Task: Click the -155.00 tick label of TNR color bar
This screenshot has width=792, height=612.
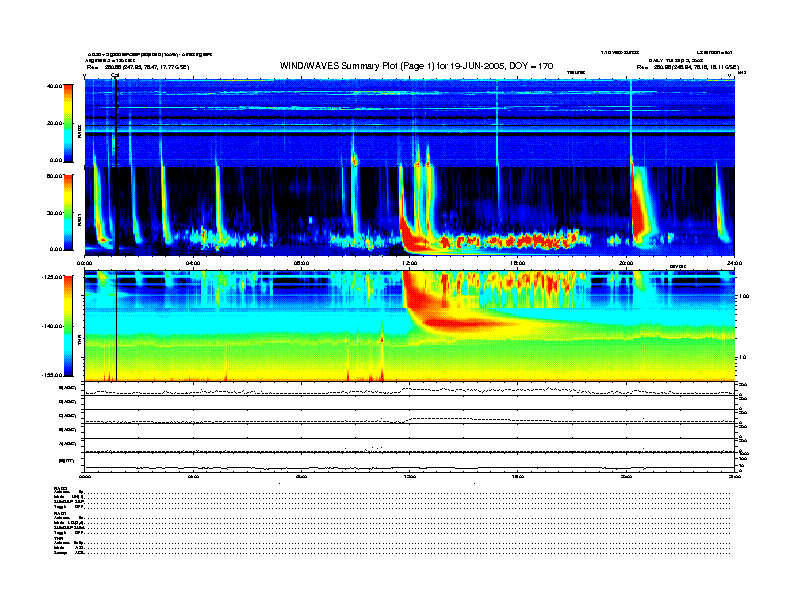Action: (52, 375)
